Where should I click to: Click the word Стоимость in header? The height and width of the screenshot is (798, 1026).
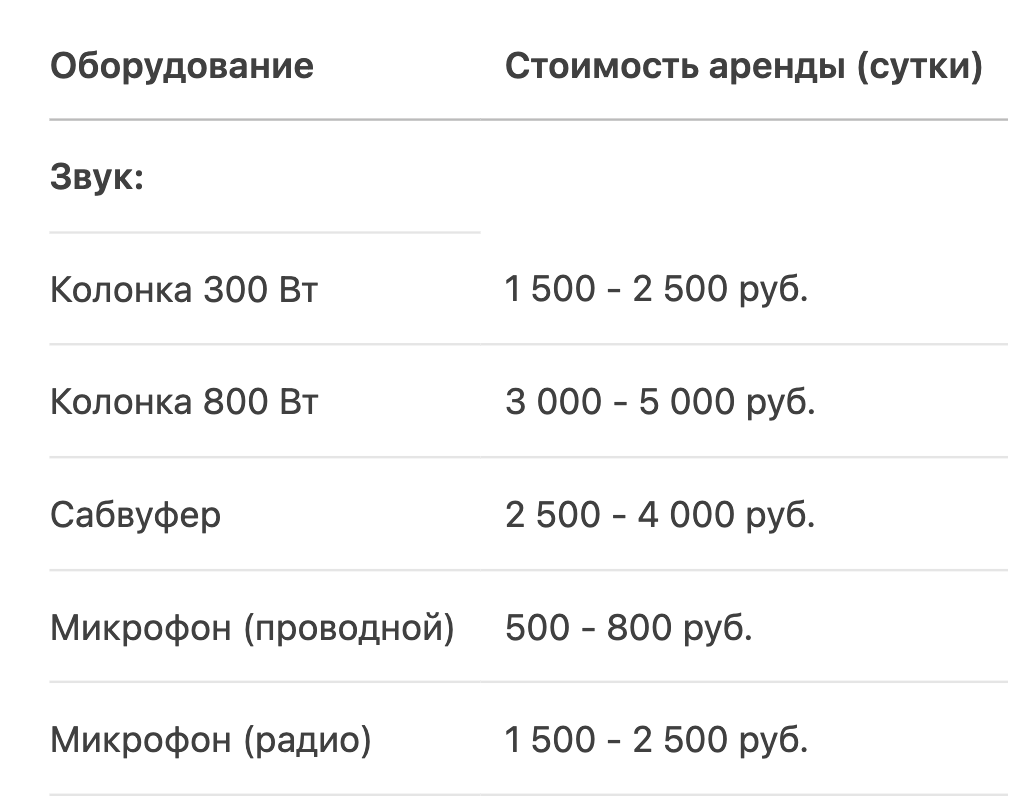tap(602, 66)
